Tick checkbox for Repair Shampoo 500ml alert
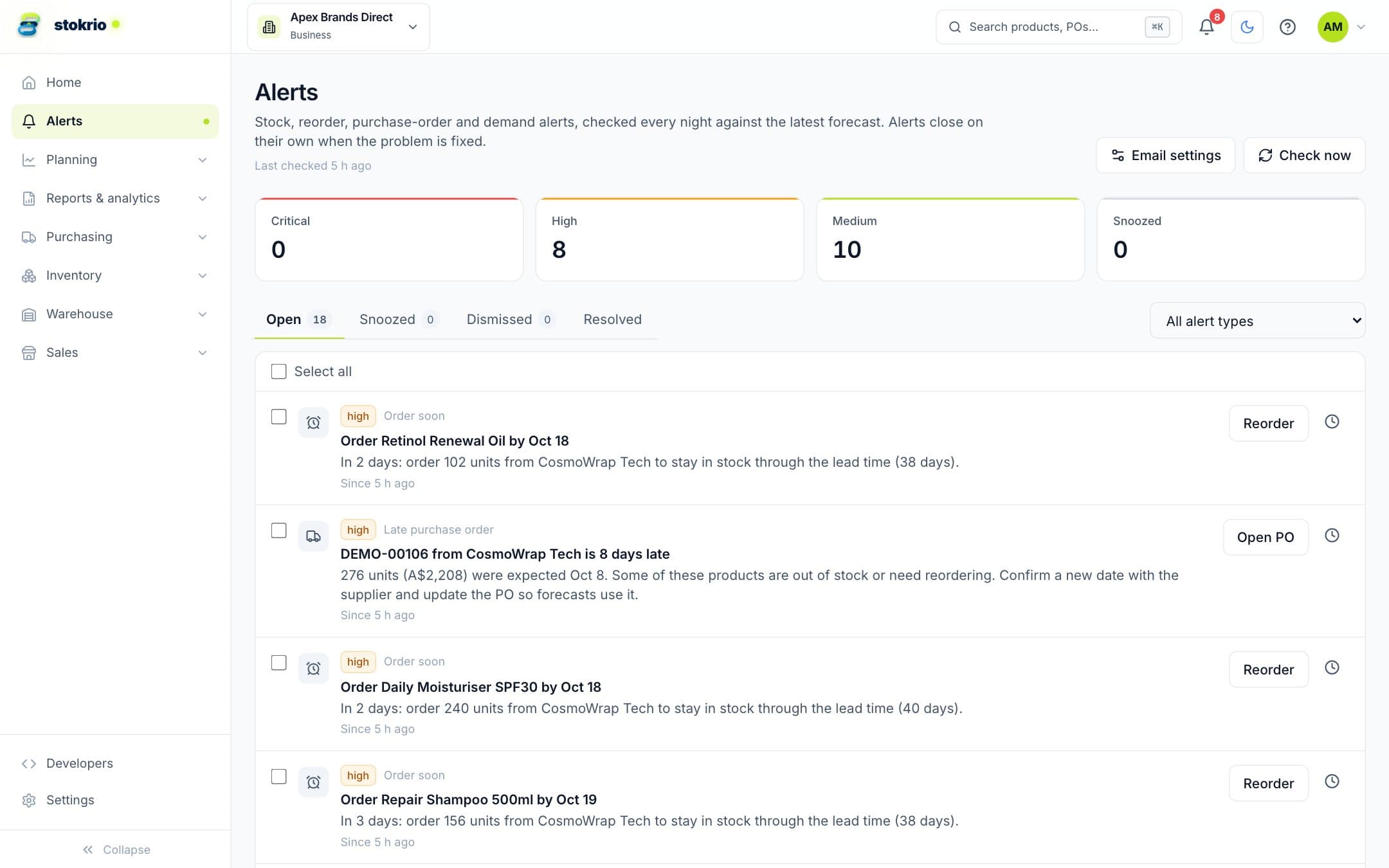Image resolution: width=1389 pixels, height=868 pixels. [278, 776]
